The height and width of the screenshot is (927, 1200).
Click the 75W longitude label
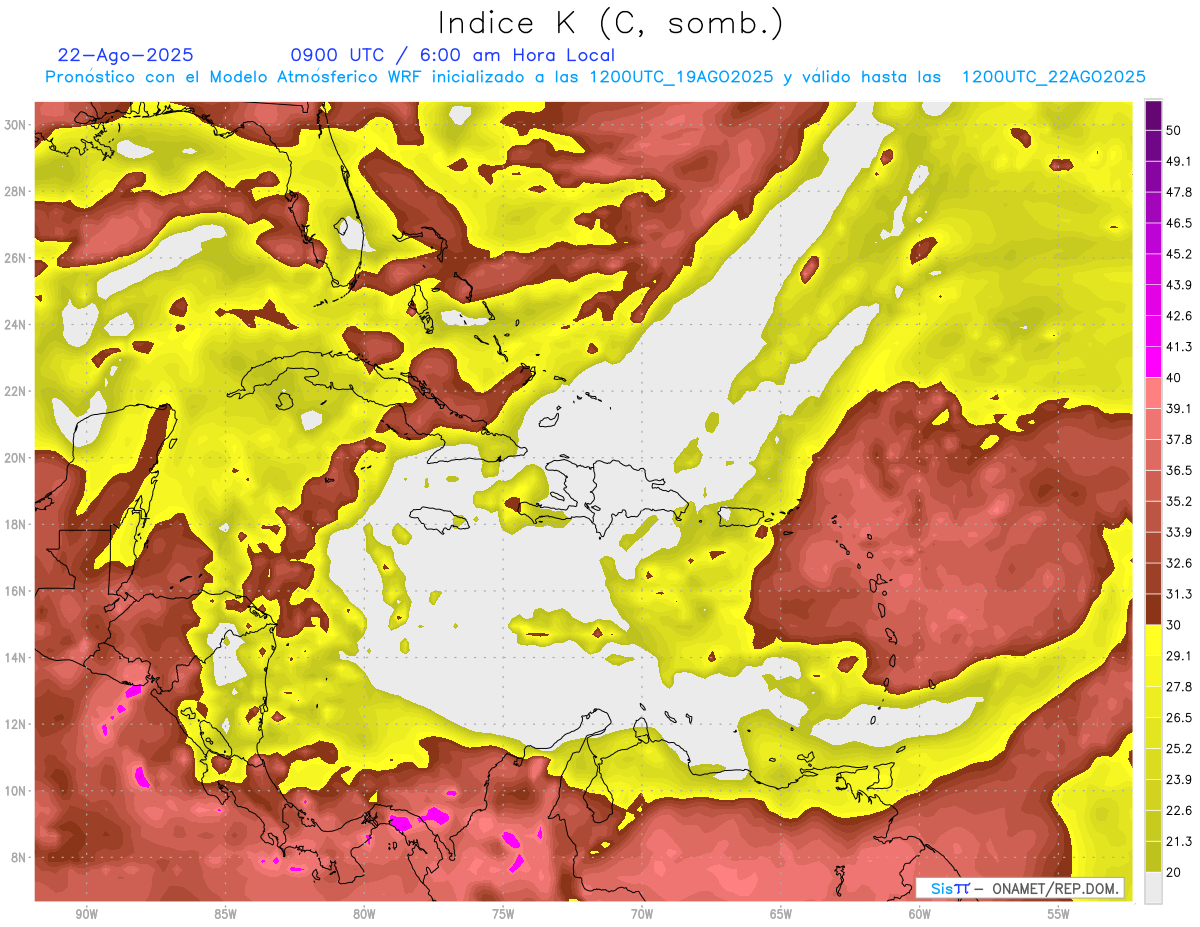tap(503, 914)
